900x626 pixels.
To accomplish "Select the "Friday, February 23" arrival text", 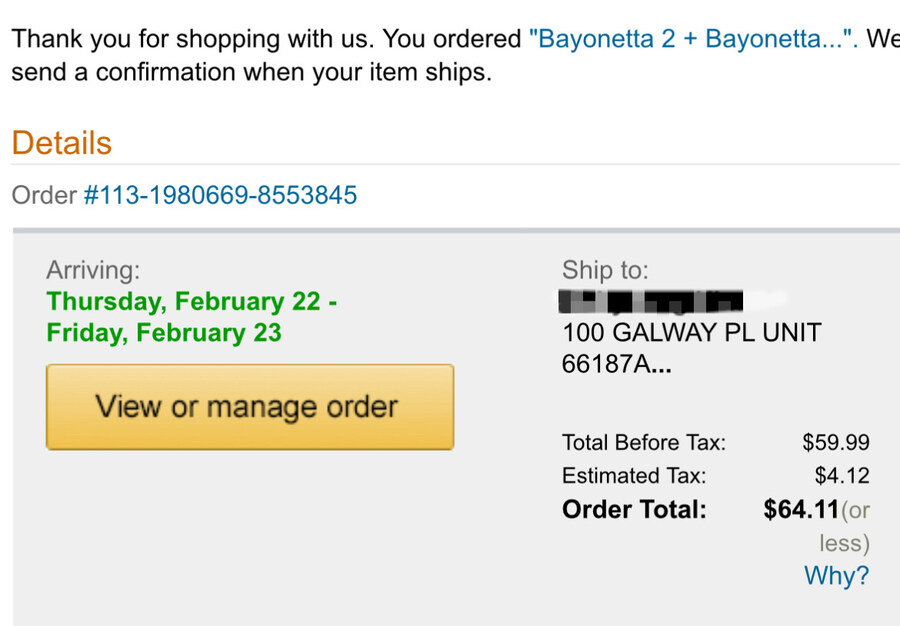I will (x=164, y=332).
